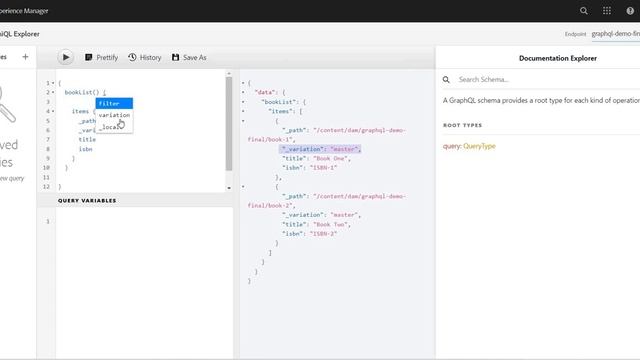Collapse the first book object fold arrow
Screen dimensions: 640x360
(243, 121)
